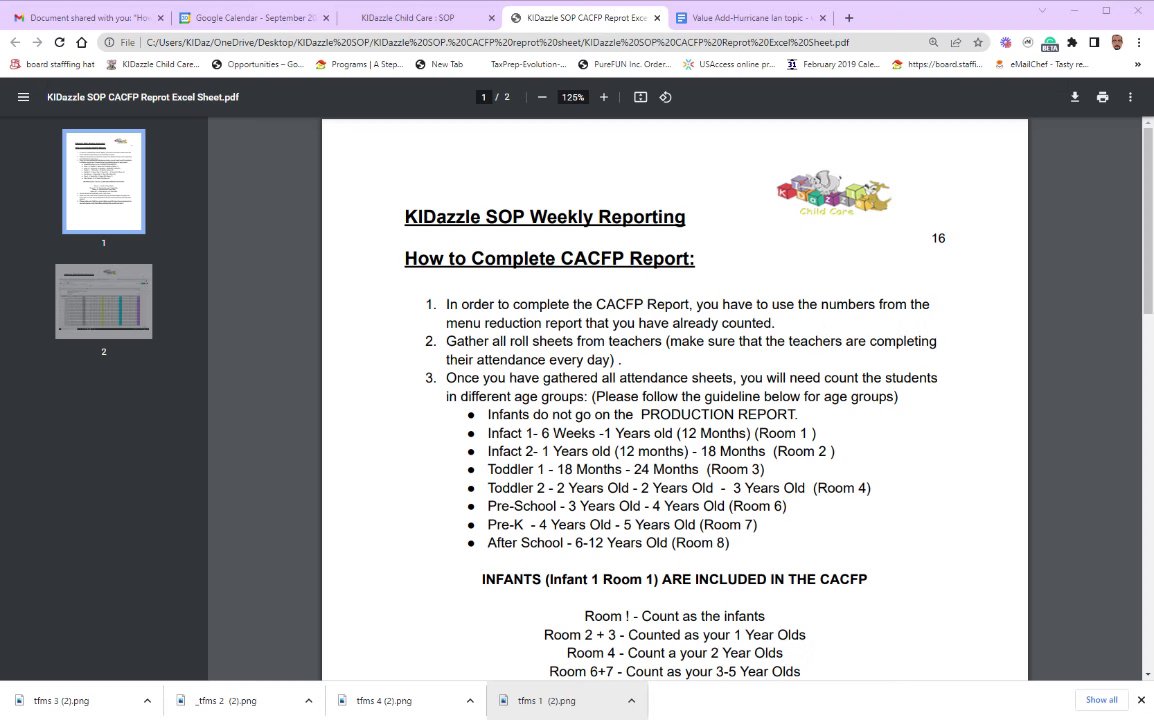Click the PDF page number field
The image size is (1154, 720).
pos(484,97)
